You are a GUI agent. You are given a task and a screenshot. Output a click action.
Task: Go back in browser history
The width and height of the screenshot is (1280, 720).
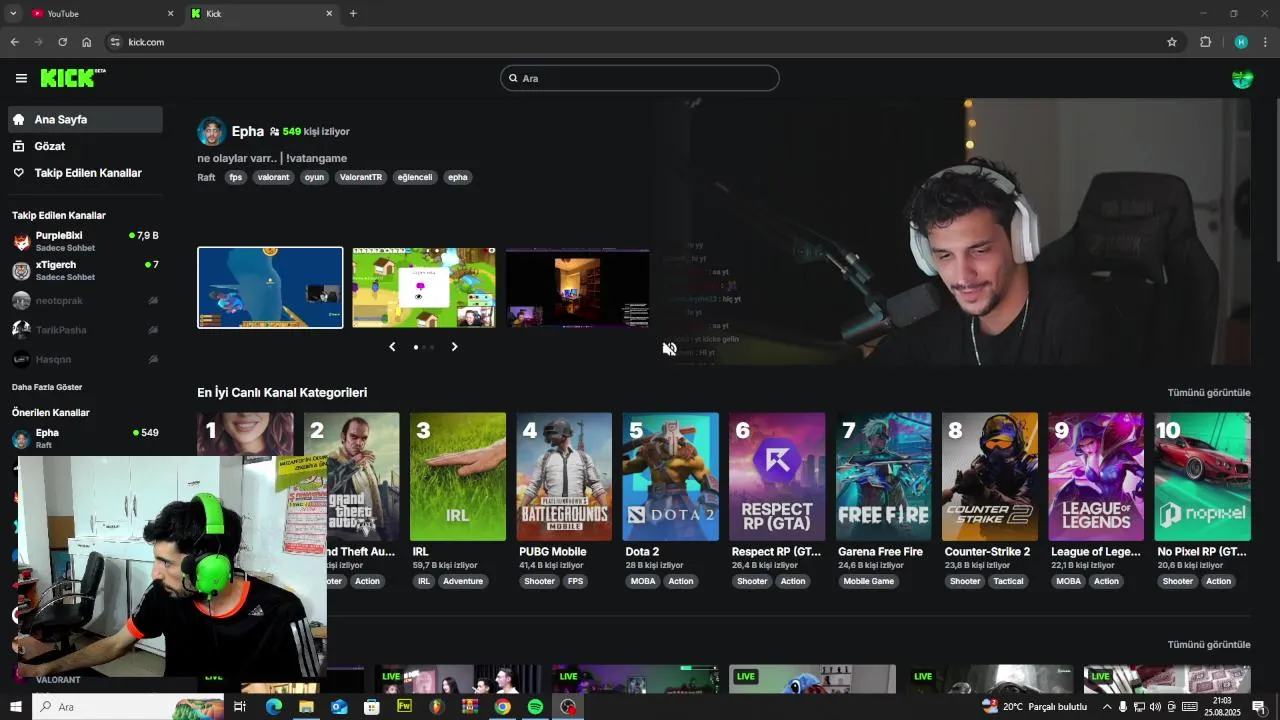tap(15, 42)
